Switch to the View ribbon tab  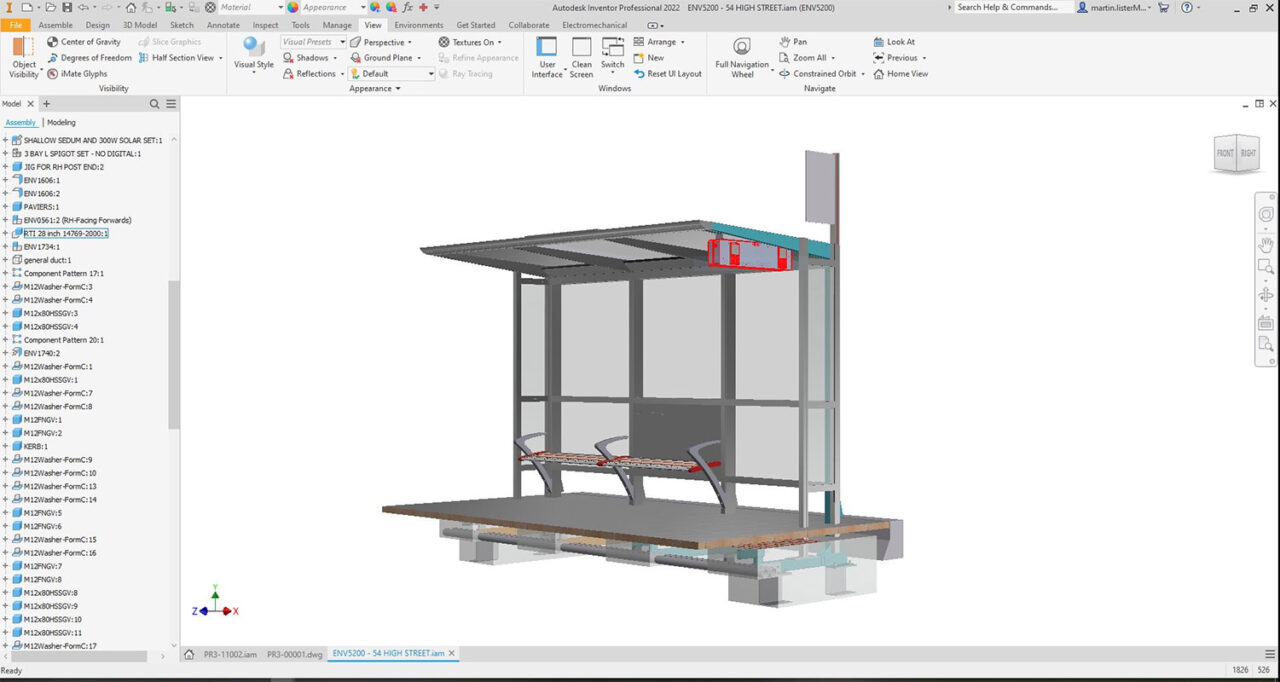[372, 25]
